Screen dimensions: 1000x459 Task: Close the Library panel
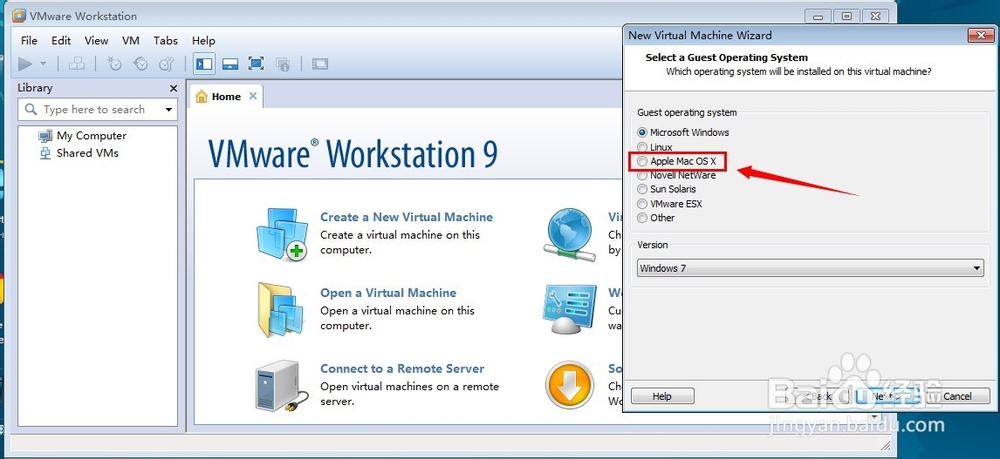tap(173, 88)
